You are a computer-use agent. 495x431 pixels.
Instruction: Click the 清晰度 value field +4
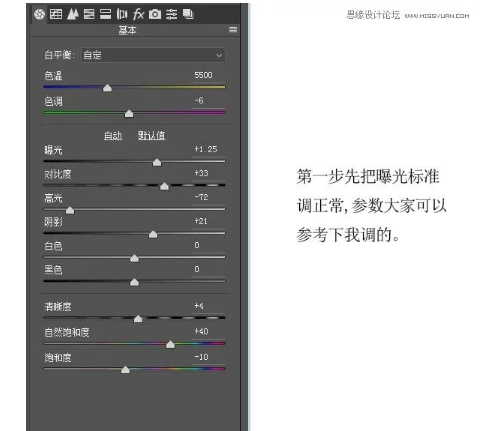click(x=209, y=306)
